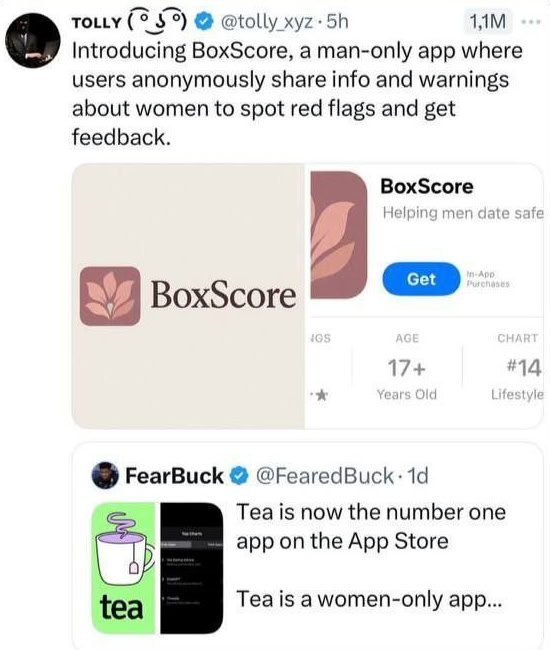Click the Age 17+ Years Old info
Screen dimensions: 550x650
tap(407, 367)
